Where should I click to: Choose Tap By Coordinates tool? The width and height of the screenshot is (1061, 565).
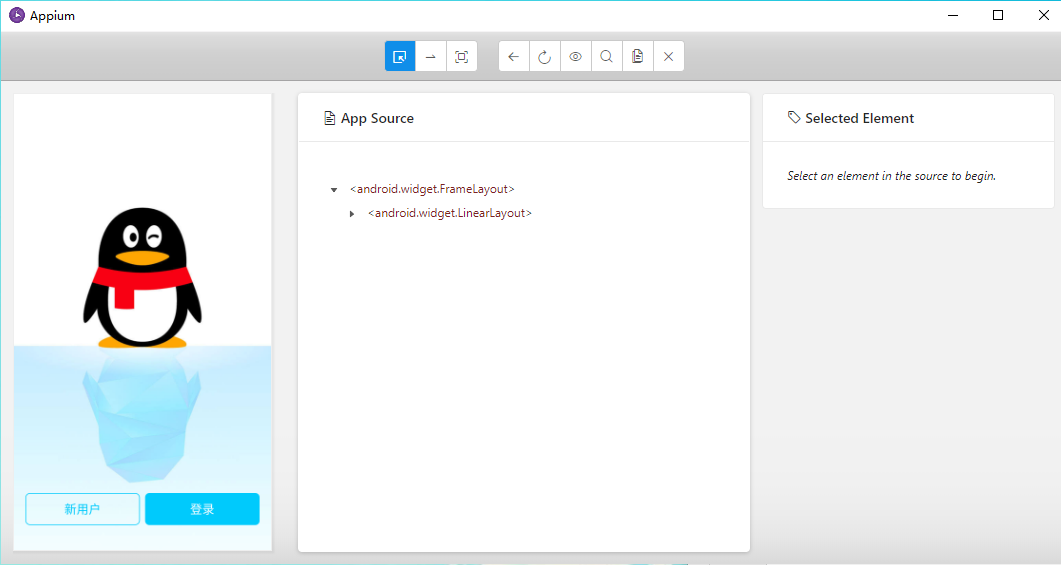coord(461,56)
